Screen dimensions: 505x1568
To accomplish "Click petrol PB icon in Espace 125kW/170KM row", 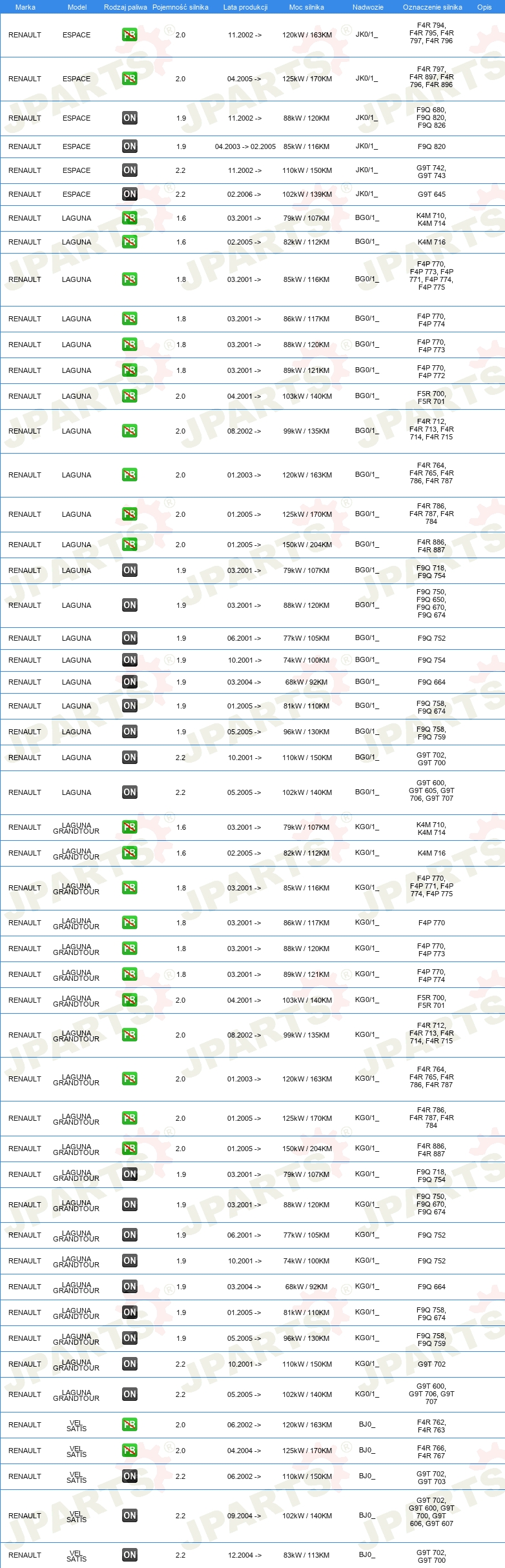I will (x=130, y=79).
